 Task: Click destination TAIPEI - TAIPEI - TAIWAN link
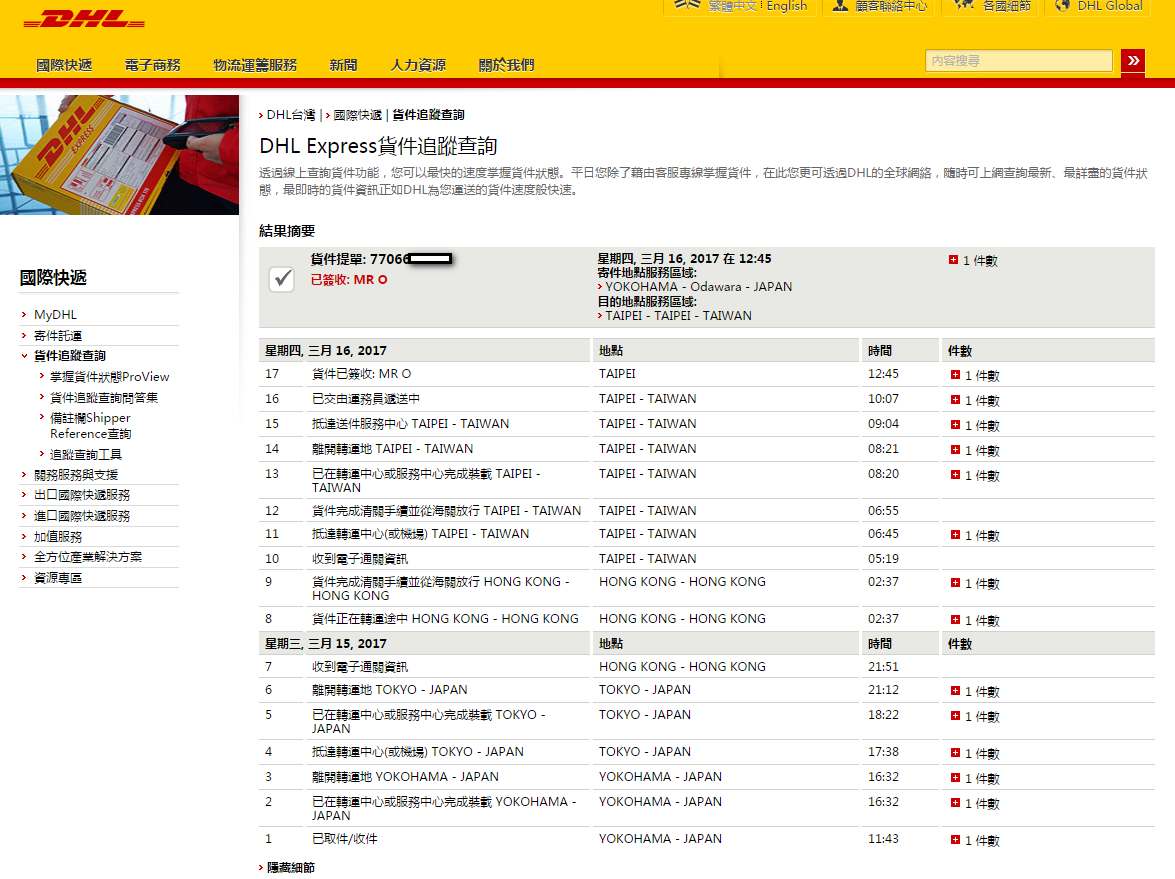click(678, 316)
